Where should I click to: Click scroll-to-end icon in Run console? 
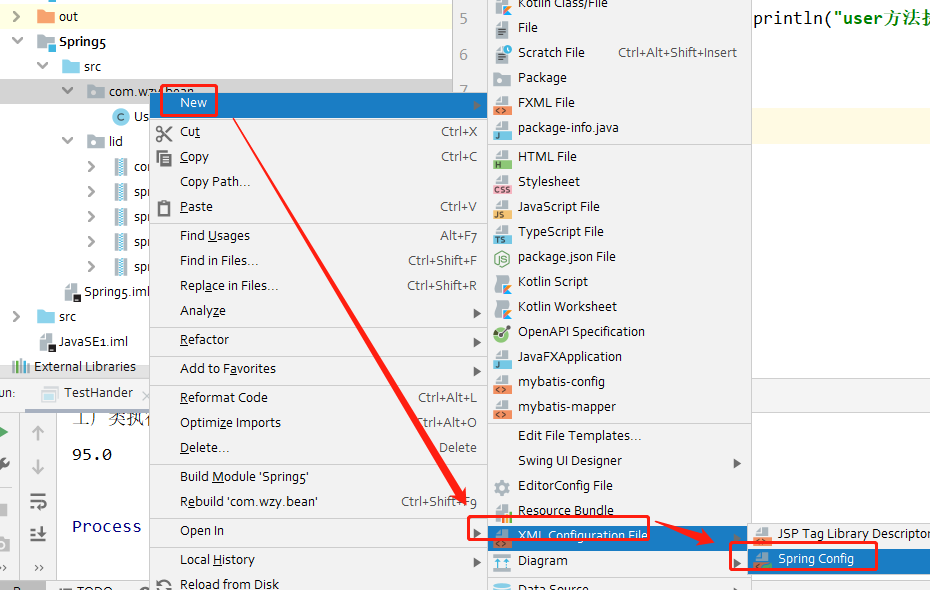[x=38, y=534]
